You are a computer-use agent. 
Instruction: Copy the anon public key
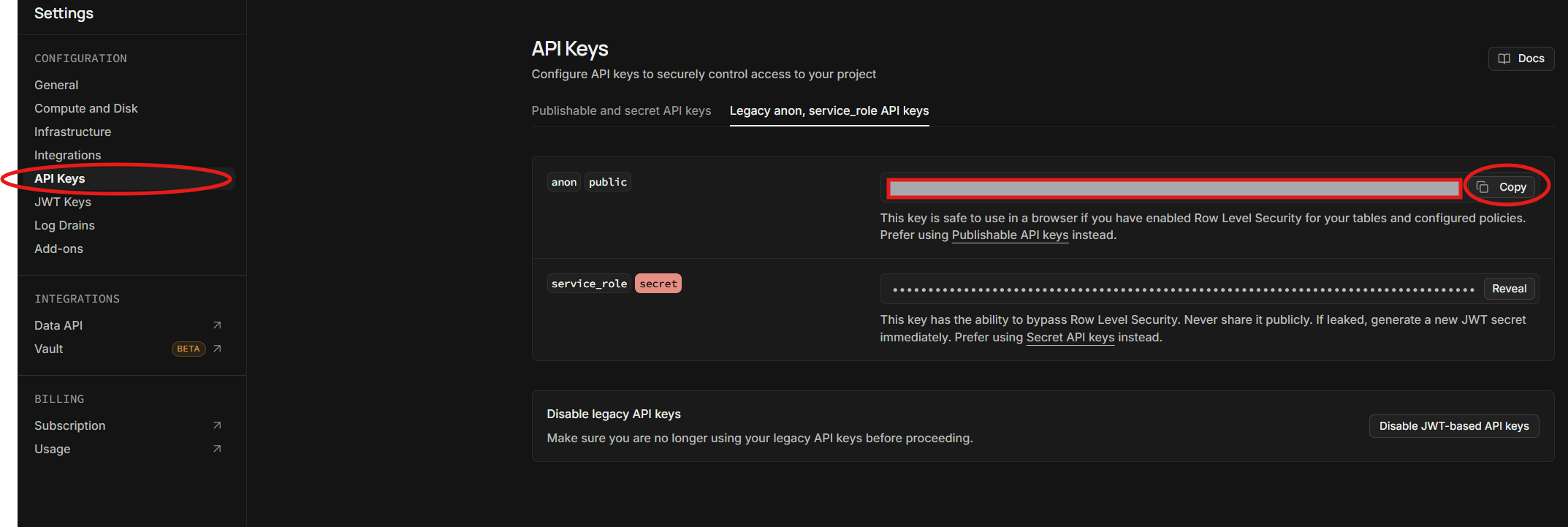click(1504, 187)
